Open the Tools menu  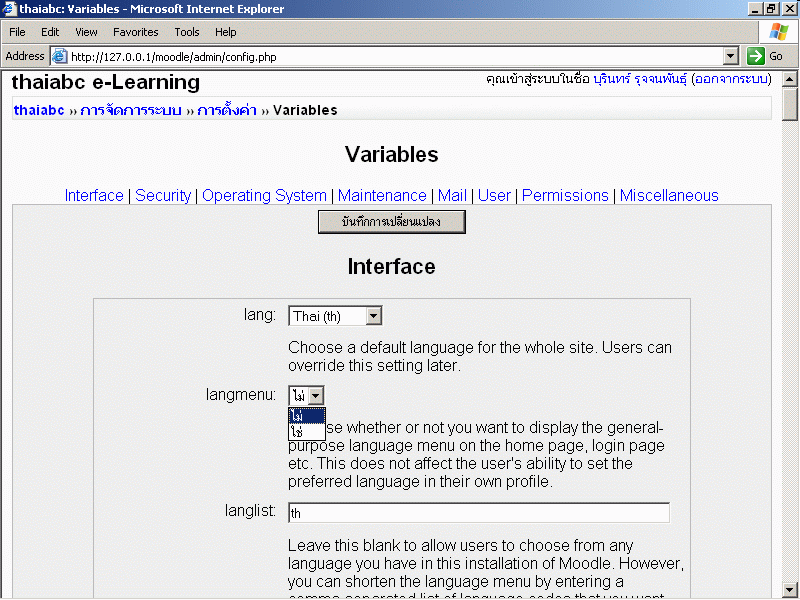click(x=186, y=32)
